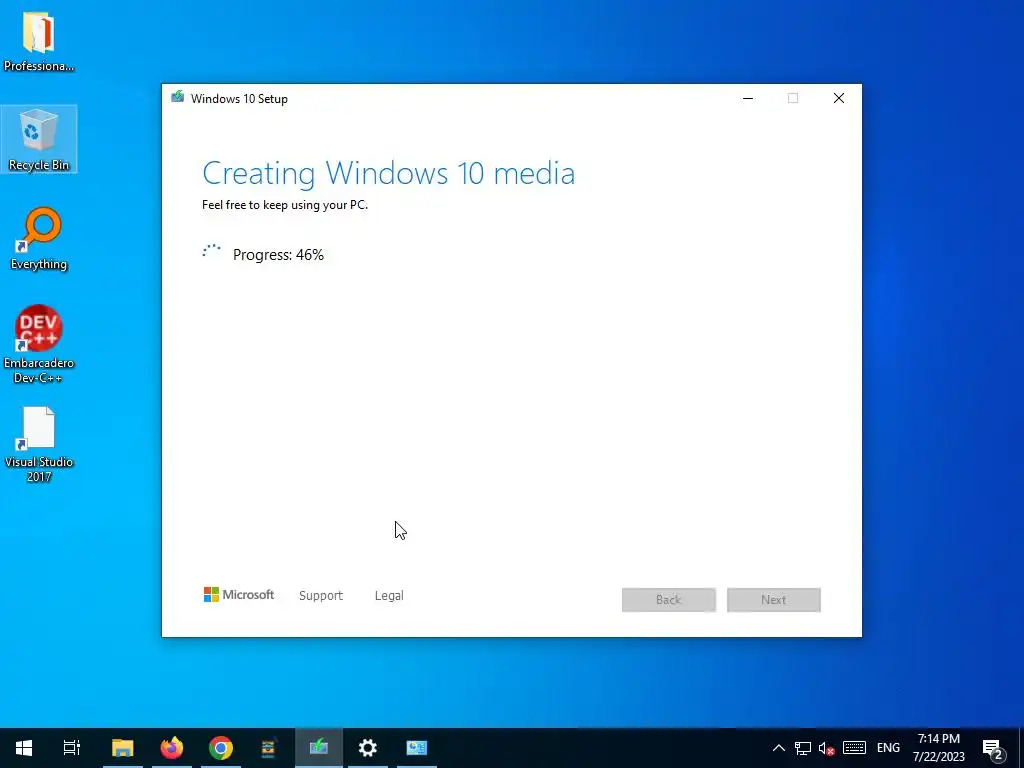Select the Professional folder on desktop
The width and height of the screenshot is (1024, 768).
click(39, 40)
